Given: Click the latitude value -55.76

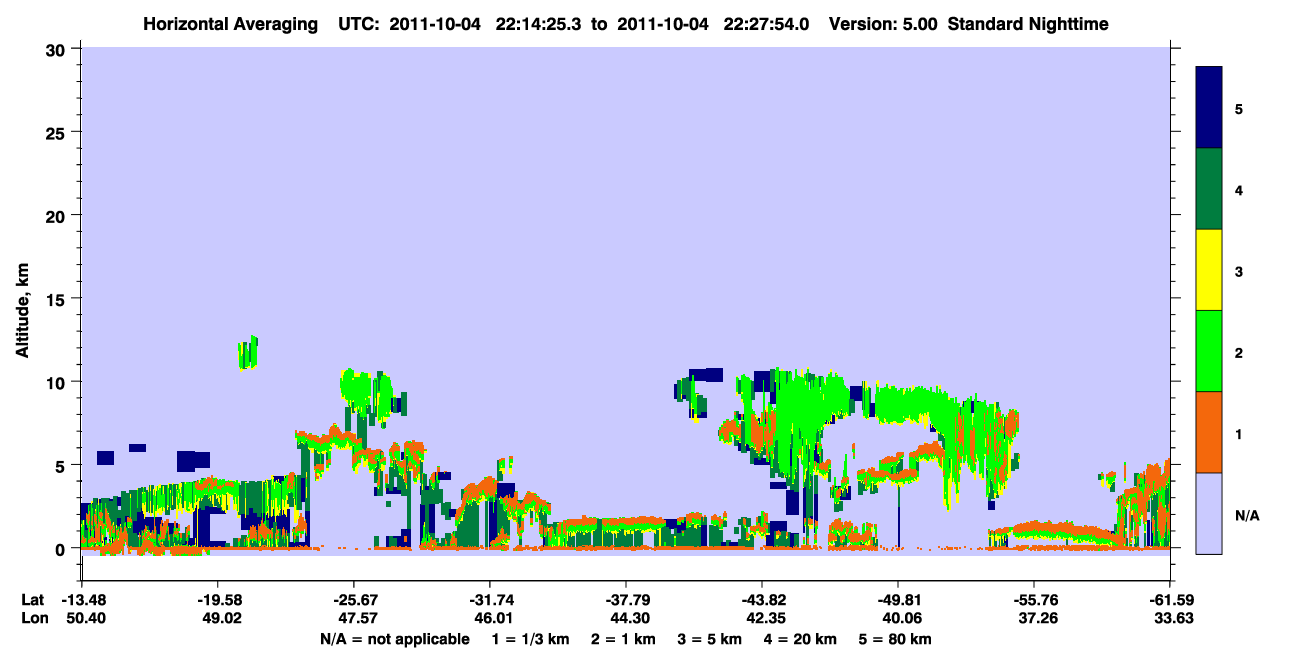Looking at the screenshot, I should click(1034, 600).
